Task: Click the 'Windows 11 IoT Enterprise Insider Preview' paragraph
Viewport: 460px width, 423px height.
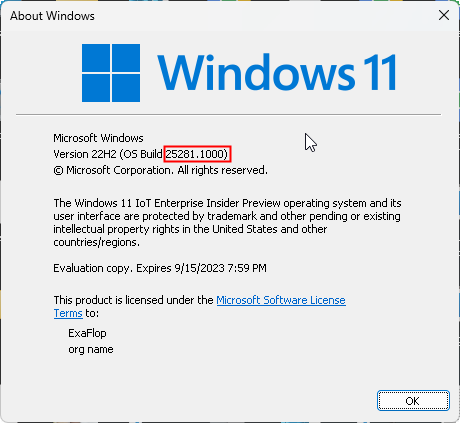Action: point(227,222)
